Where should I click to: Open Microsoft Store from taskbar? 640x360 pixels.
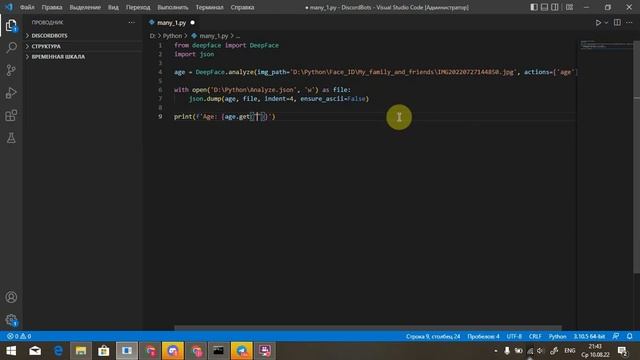(x=104, y=351)
